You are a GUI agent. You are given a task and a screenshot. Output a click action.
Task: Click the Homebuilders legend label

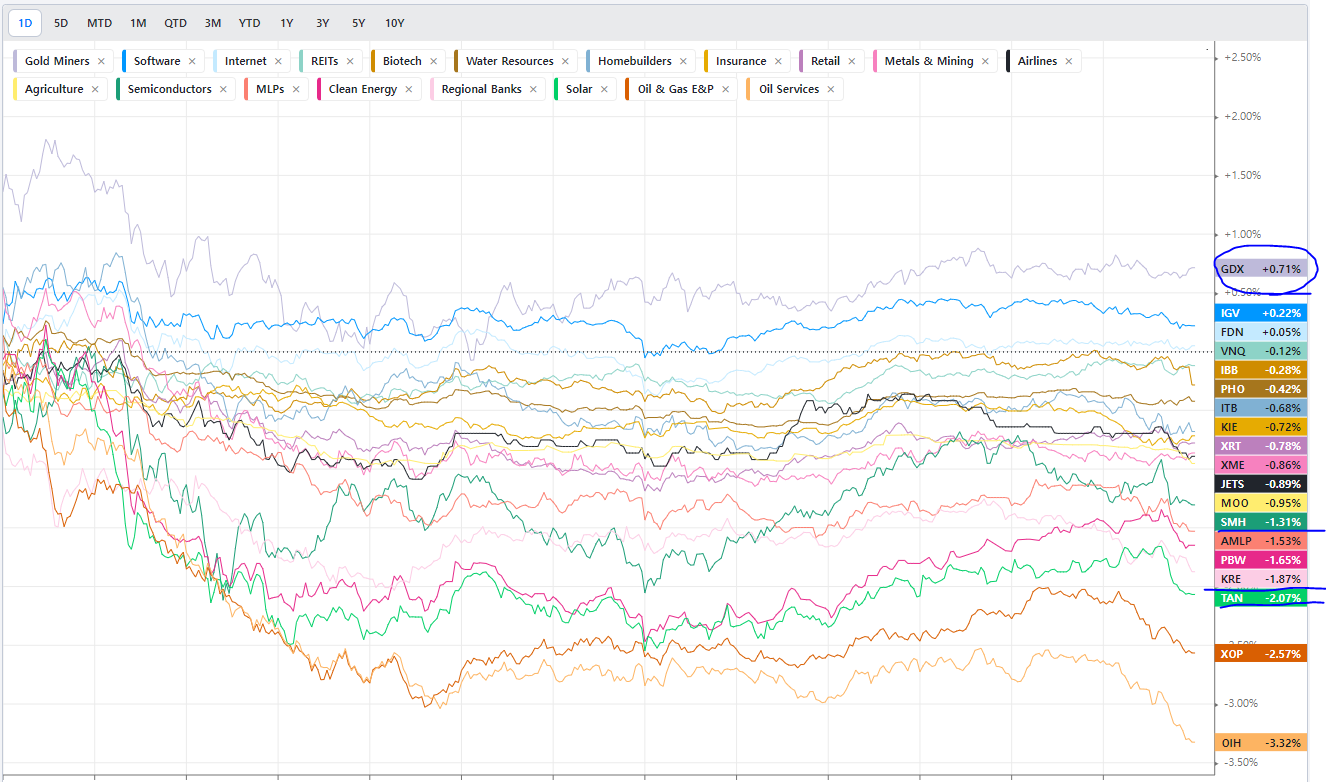pos(634,61)
